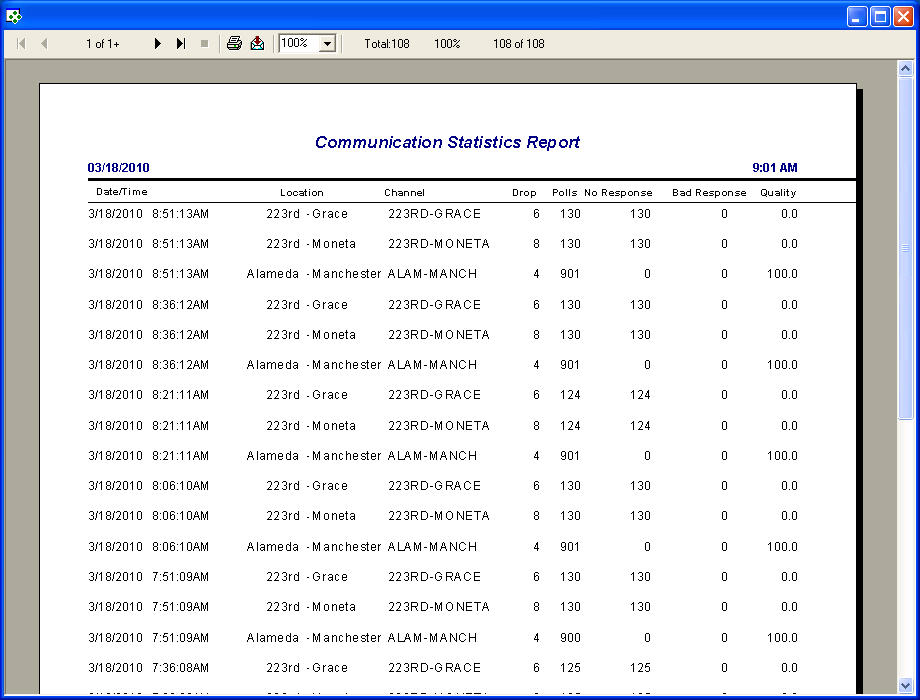
Task: Select the Communication Statistics Report title
Action: 447,142
